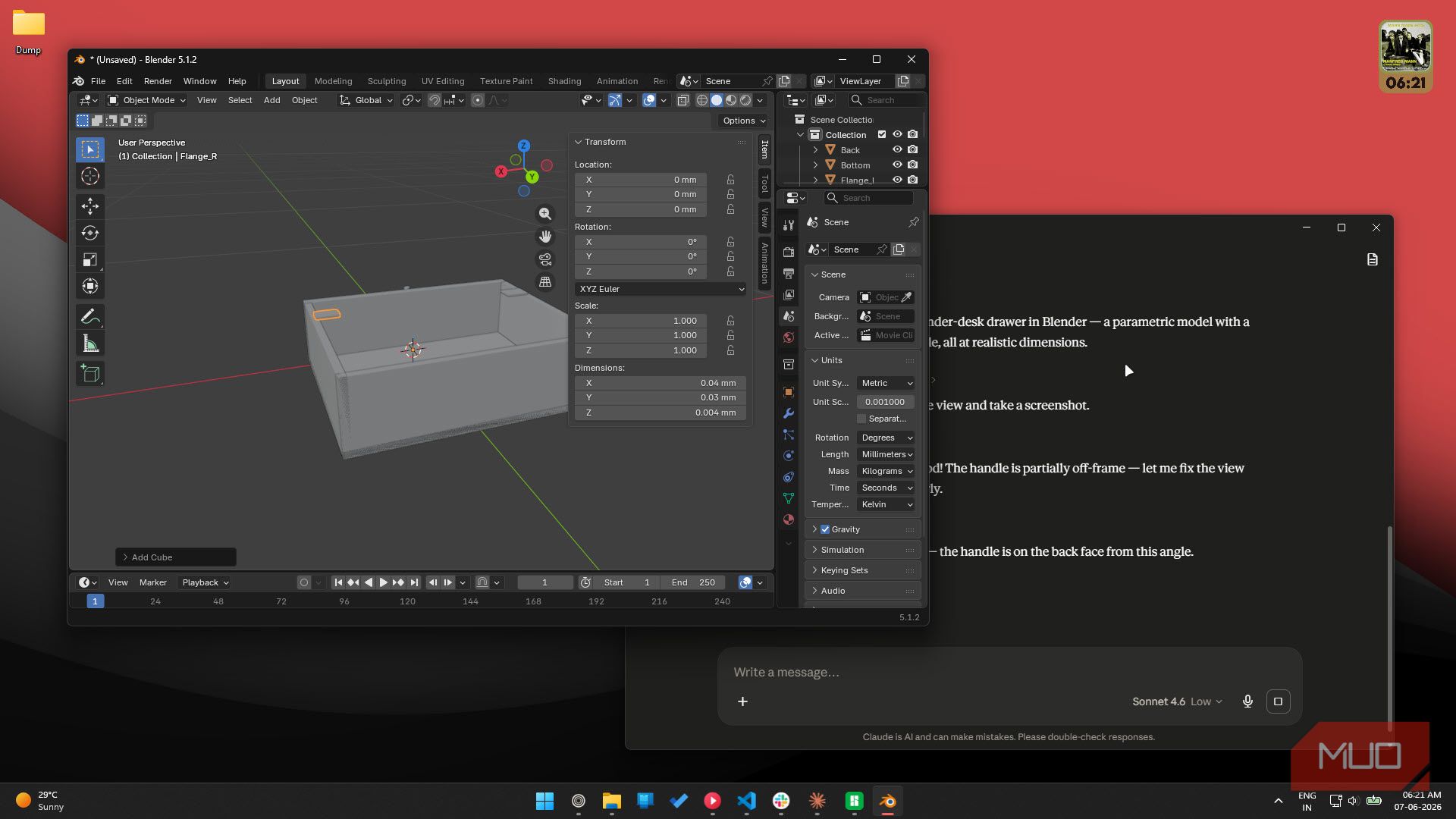Click the microphone icon in Claude's message box

click(x=1247, y=701)
